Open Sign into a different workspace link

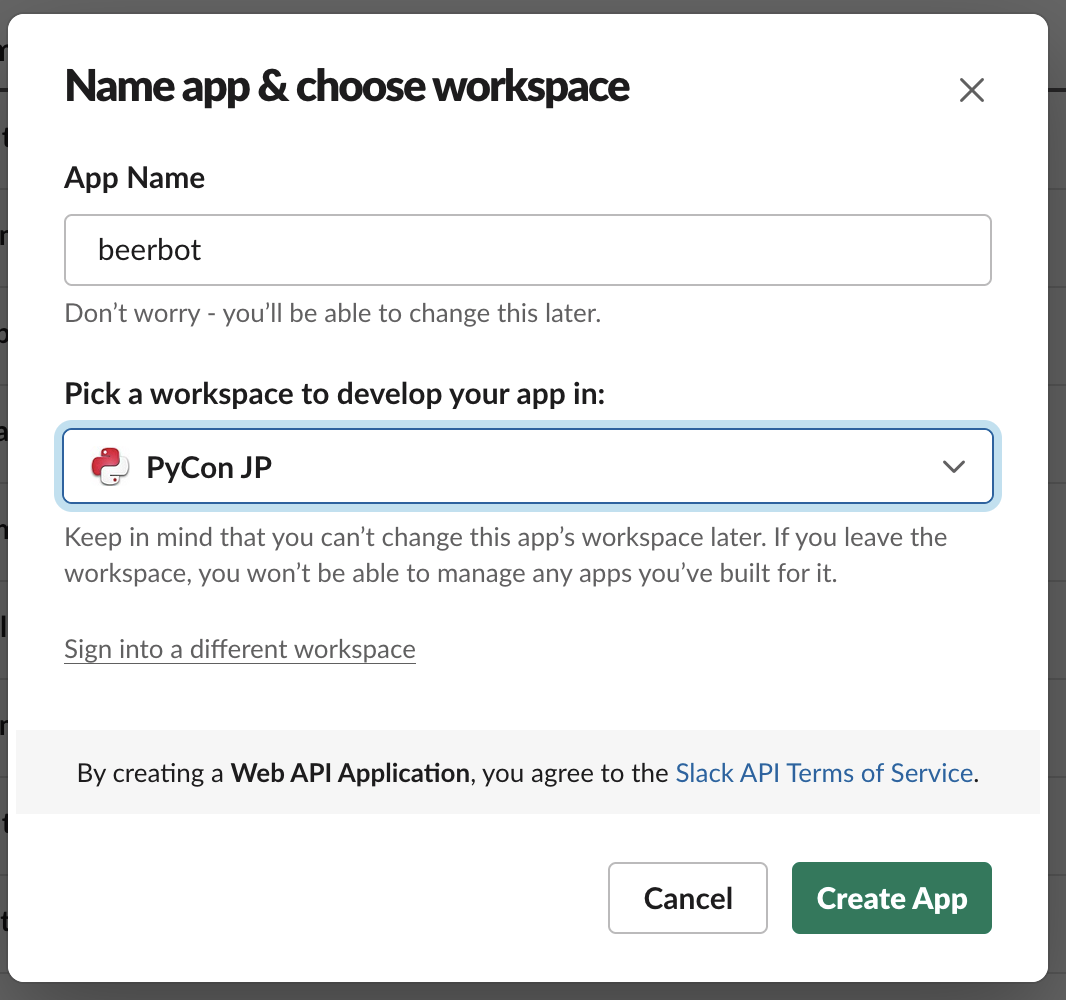point(240,649)
